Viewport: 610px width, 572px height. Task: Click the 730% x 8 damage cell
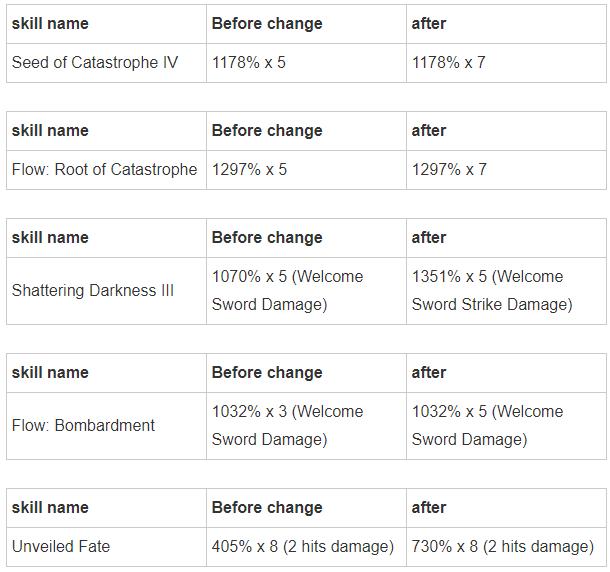pos(502,546)
